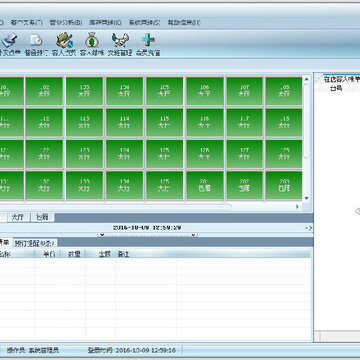Image resolution: width=360 pixels, height=360 pixels.
Task: Pick table tile 126 大厅
Action: [x=205, y=154]
